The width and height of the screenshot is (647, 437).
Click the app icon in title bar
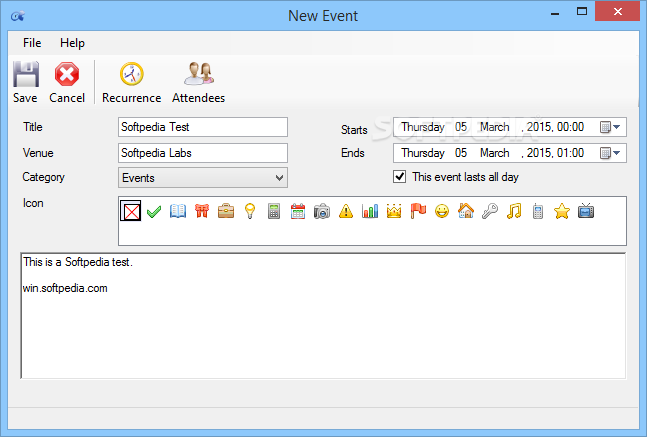(18, 16)
